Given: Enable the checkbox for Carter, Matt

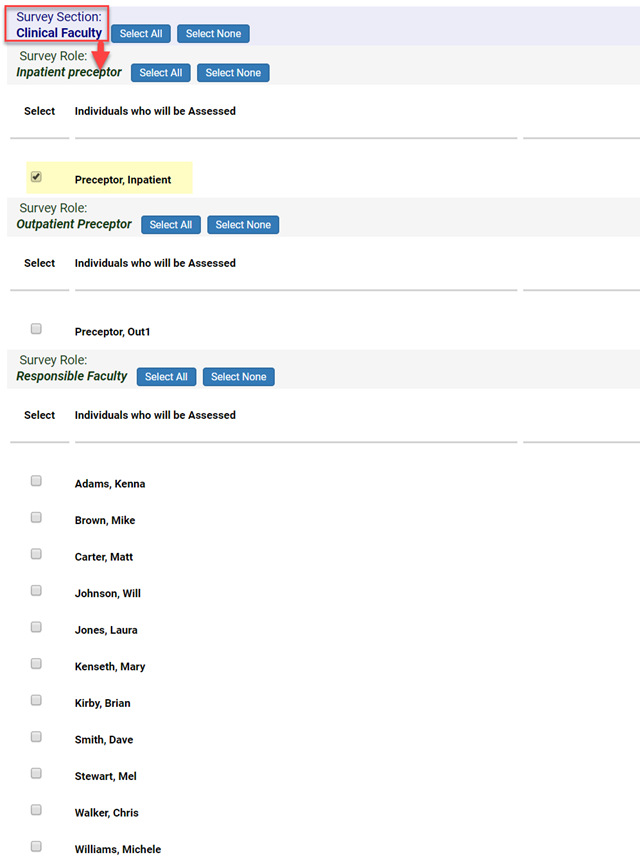Looking at the screenshot, I should [x=37, y=554].
